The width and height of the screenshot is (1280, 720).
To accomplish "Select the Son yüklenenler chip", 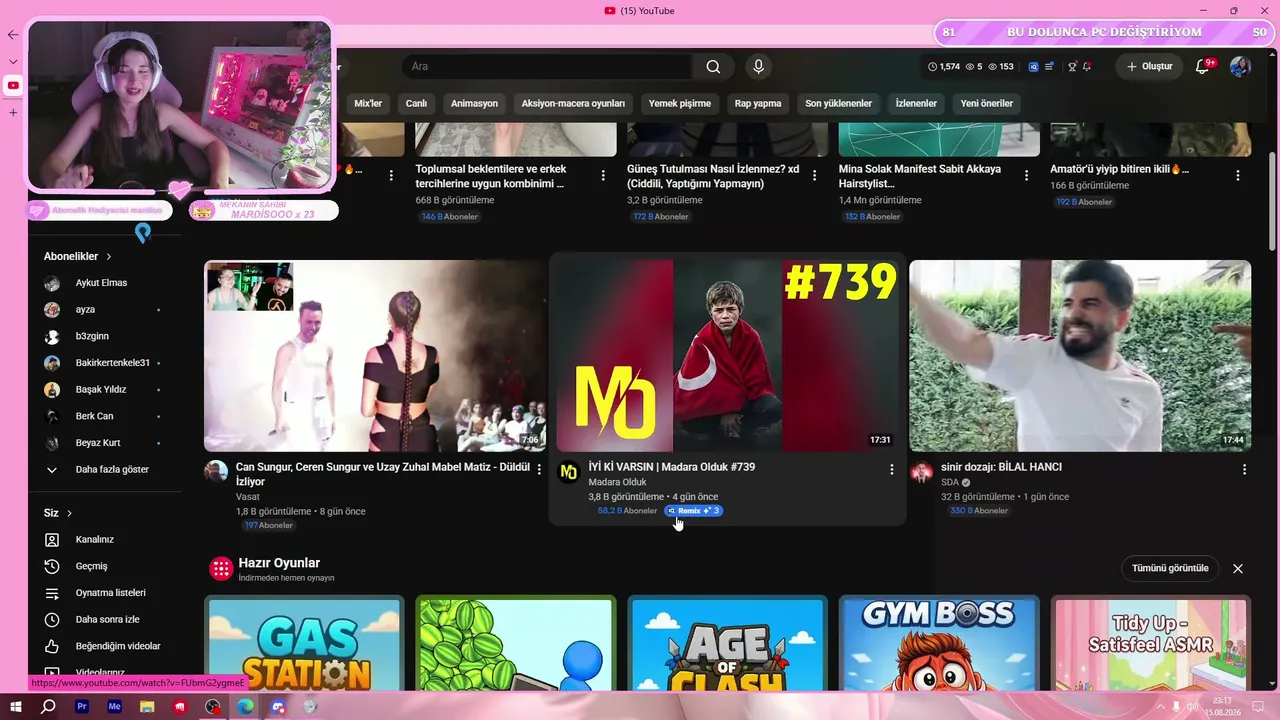I will point(839,103).
